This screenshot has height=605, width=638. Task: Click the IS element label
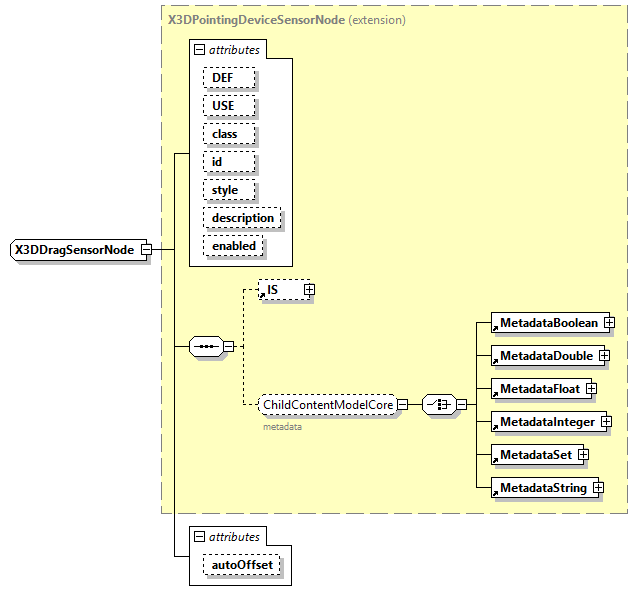(x=272, y=290)
